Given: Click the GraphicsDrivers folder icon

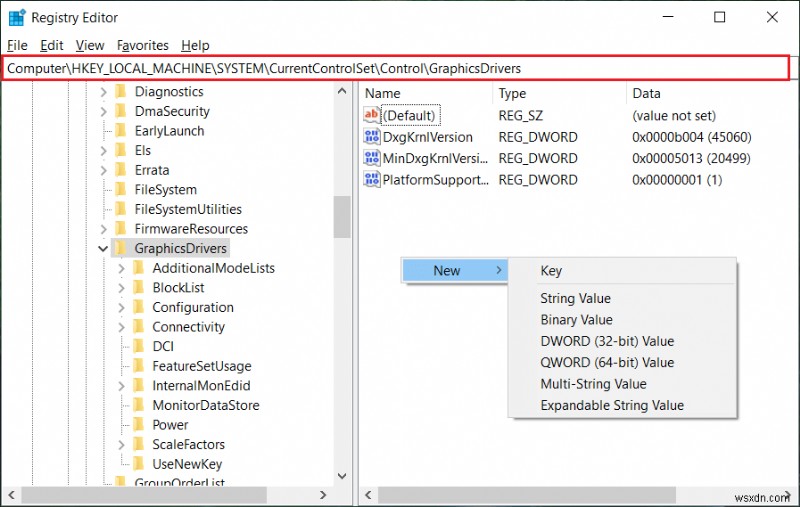Looking at the screenshot, I should click(121, 248).
